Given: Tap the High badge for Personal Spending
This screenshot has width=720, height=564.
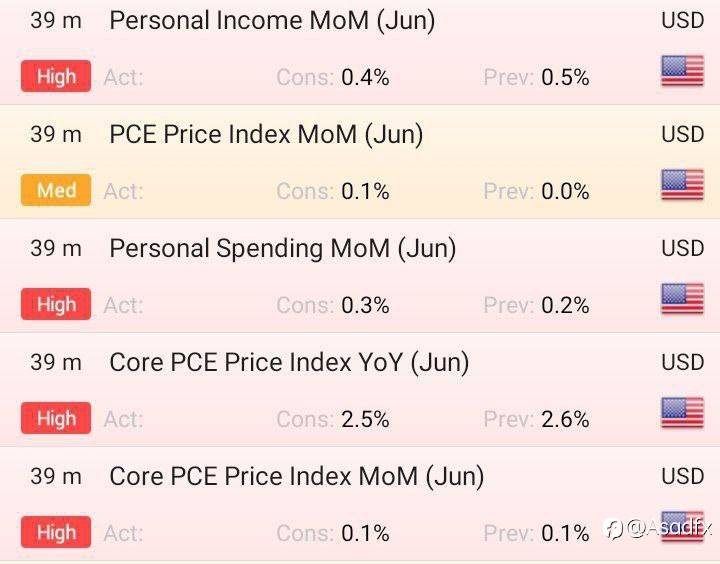Looking at the screenshot, I should tap(56, 304).
